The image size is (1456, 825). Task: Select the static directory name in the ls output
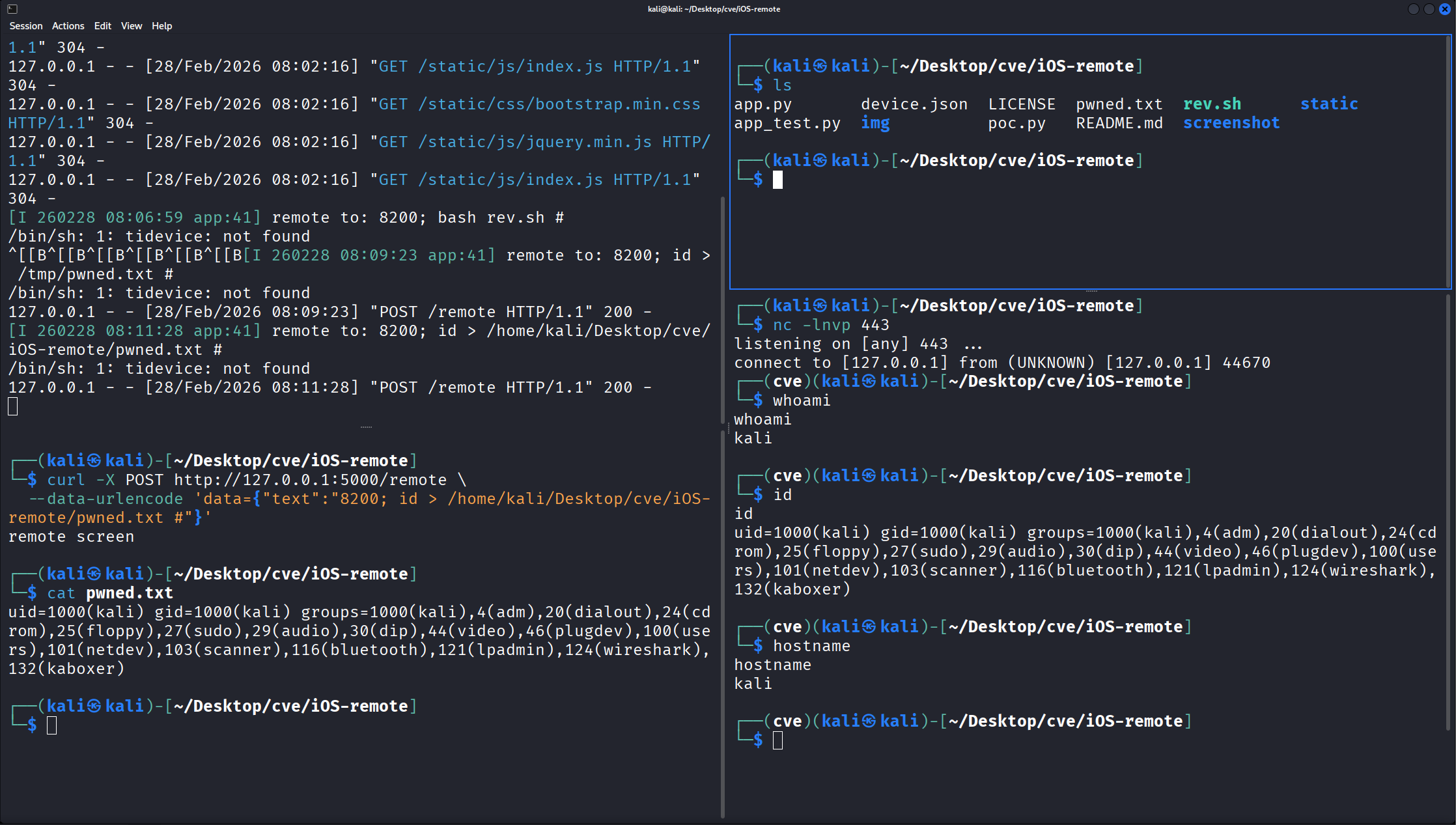(x=1329, y=104)
